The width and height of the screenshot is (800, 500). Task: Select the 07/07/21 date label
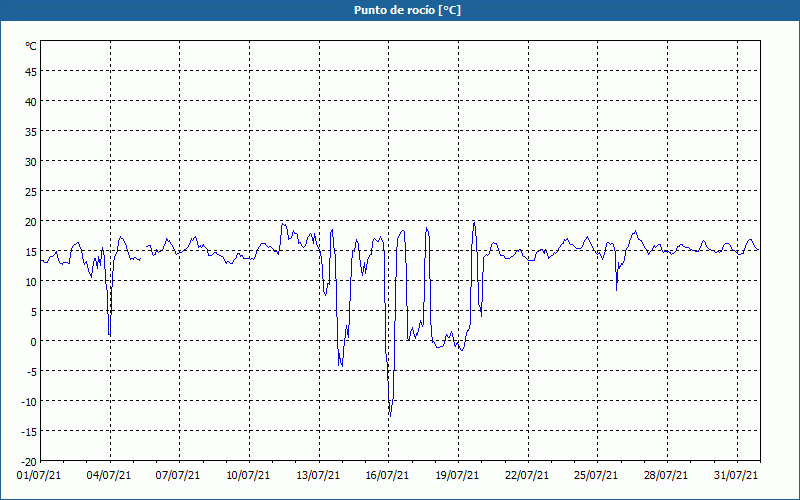coord(178,475)
